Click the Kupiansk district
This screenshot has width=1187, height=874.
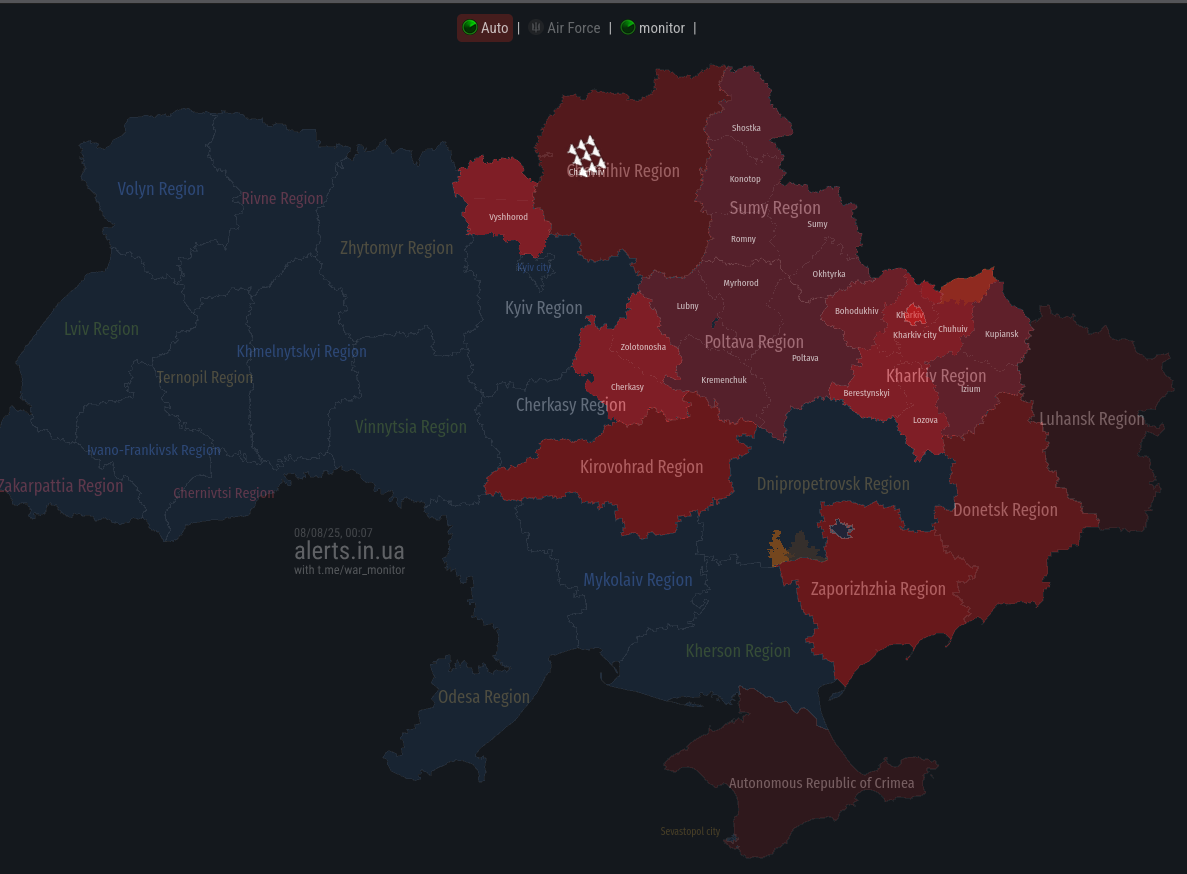pyautogui.click(x=1002, y=334)
